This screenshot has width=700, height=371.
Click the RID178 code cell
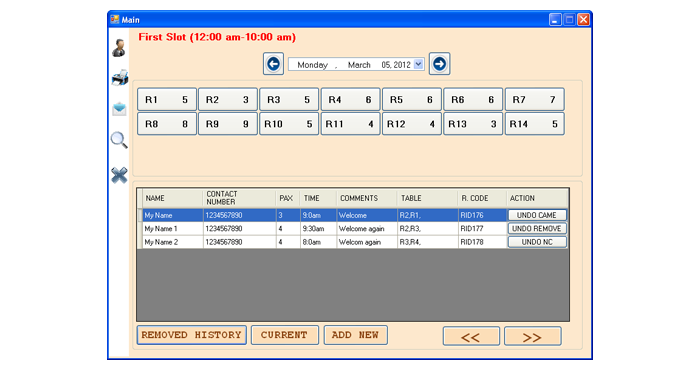482,242
